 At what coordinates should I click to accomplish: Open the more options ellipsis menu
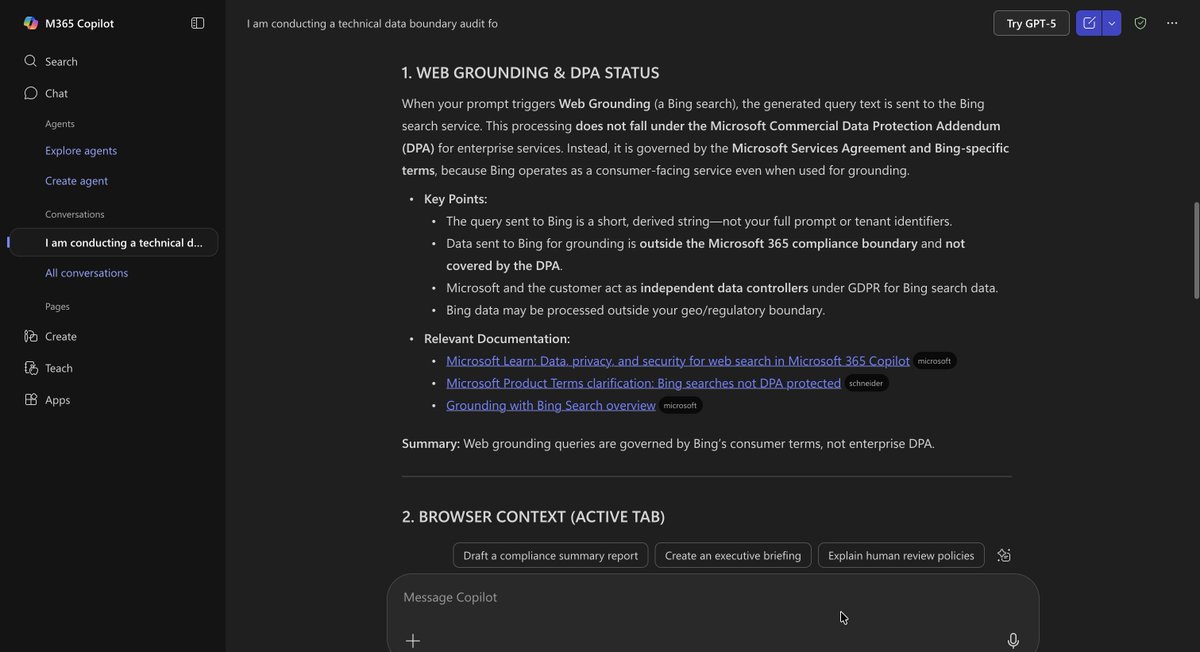click(1172, 23)
